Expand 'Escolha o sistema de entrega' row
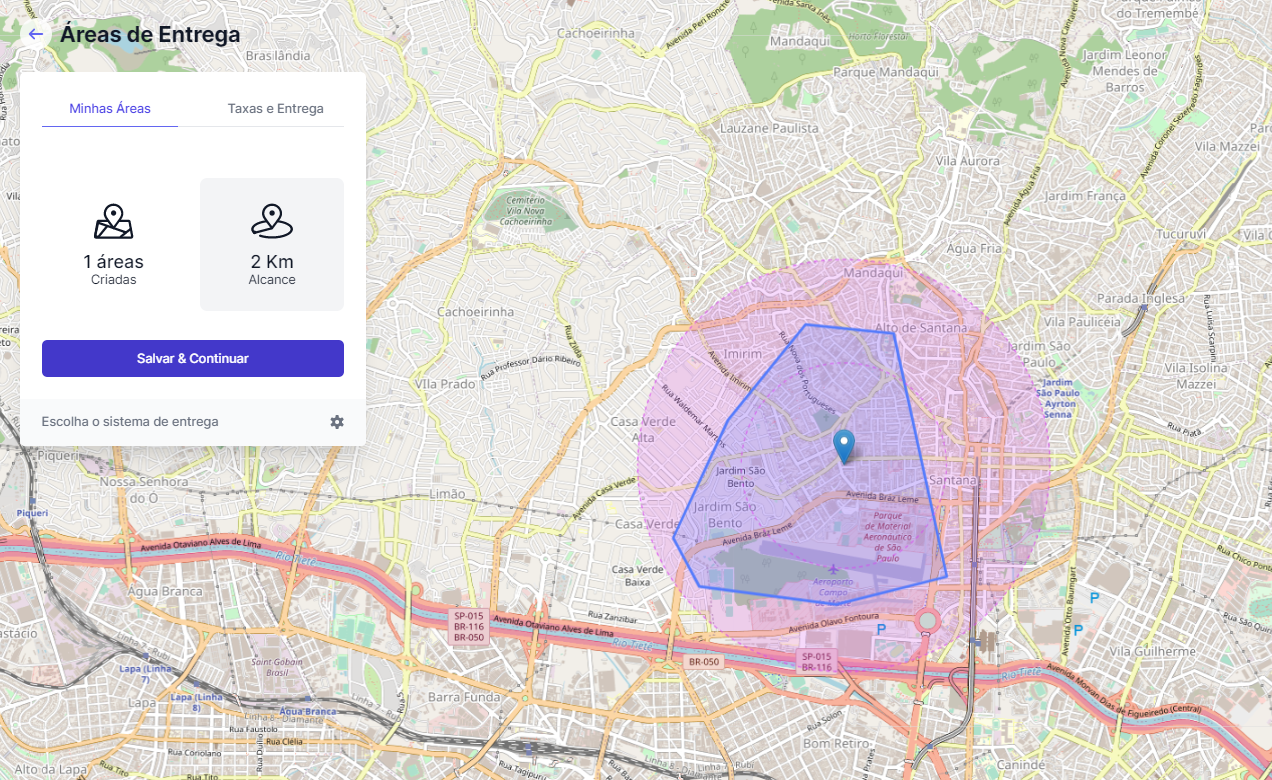1272x780 pixels. (130, 422)
